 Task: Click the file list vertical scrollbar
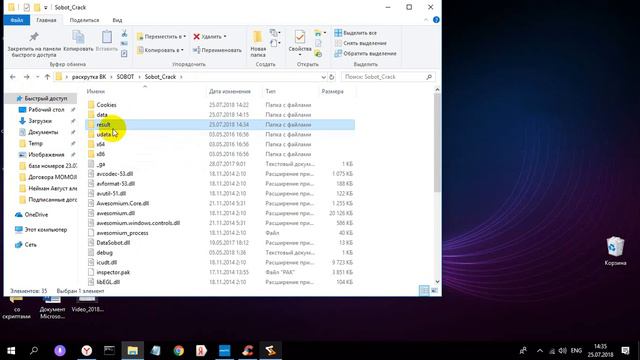click(437, 143)
